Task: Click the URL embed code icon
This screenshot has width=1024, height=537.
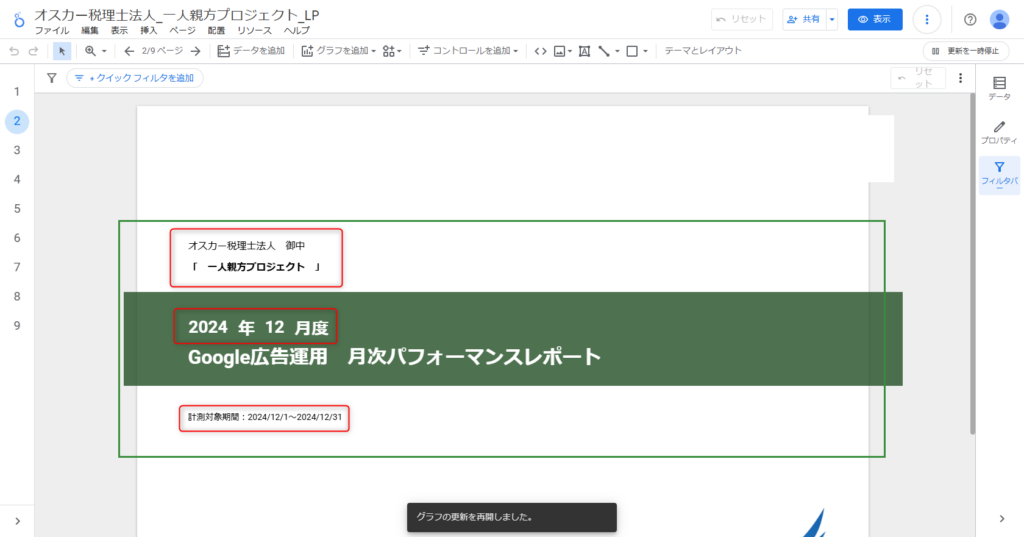Action: pyautogui.click(x=540, y=51)
